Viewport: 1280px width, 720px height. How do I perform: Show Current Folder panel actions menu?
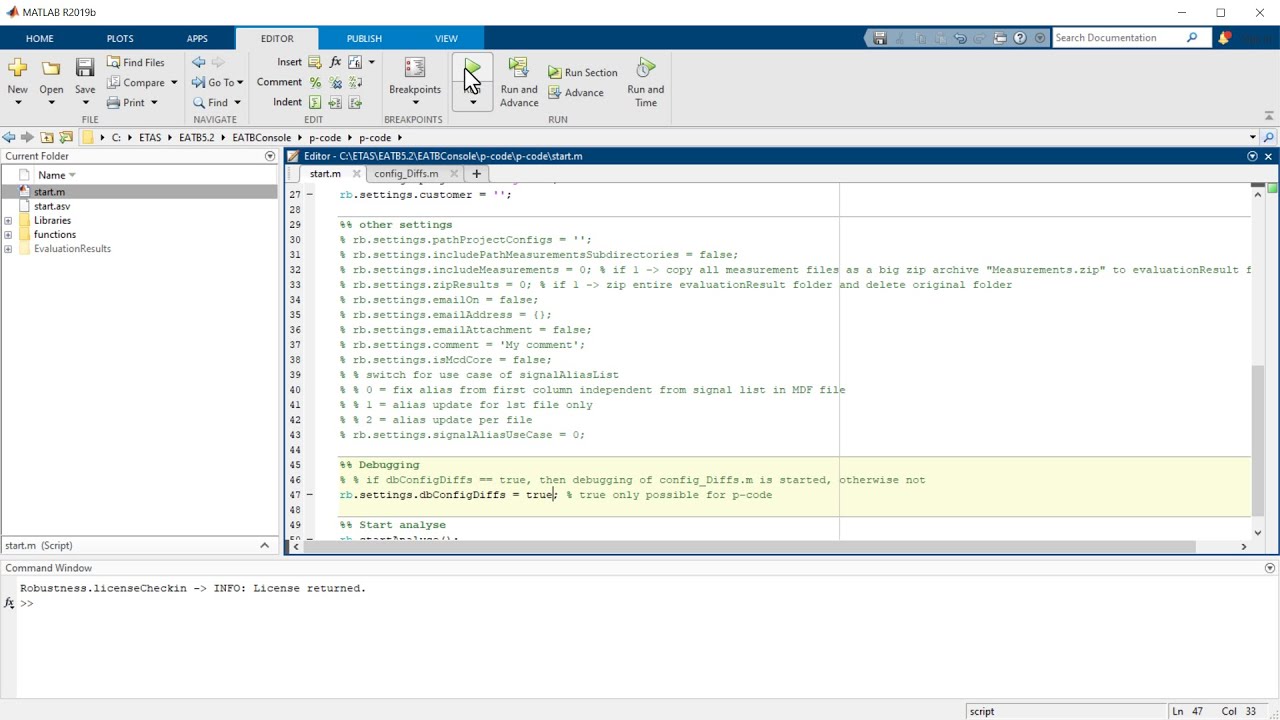269,156
